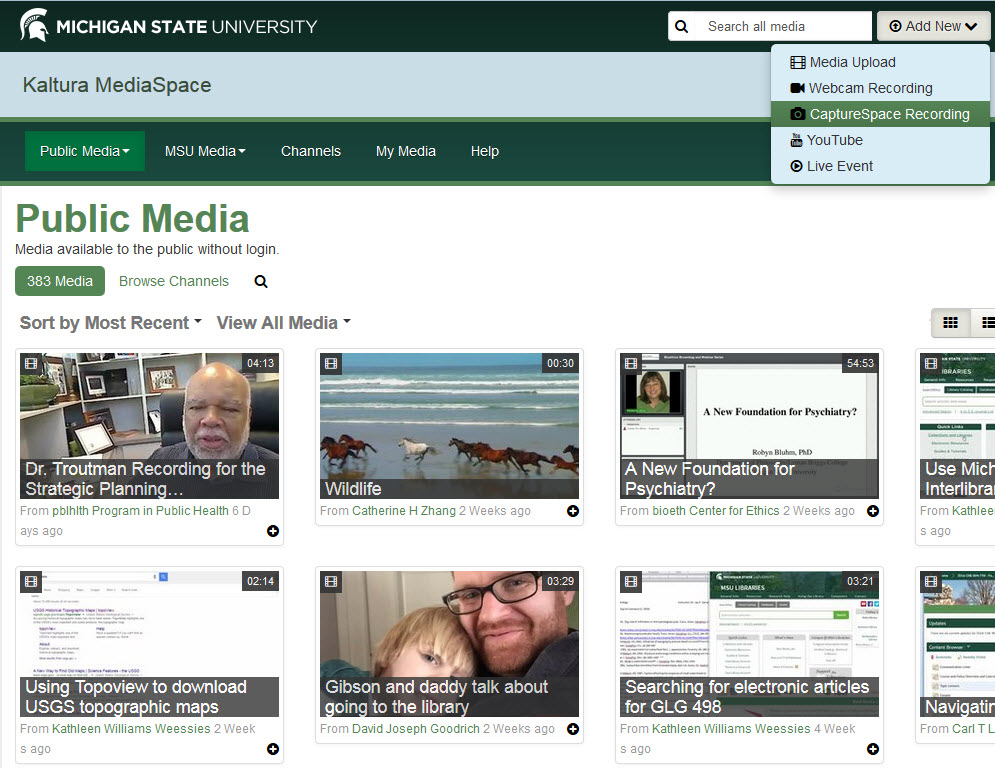This screenshot has height=768, width=995.
Task: Click the plus icon on the Dr. Troutman card
Action: pos(273,531)
